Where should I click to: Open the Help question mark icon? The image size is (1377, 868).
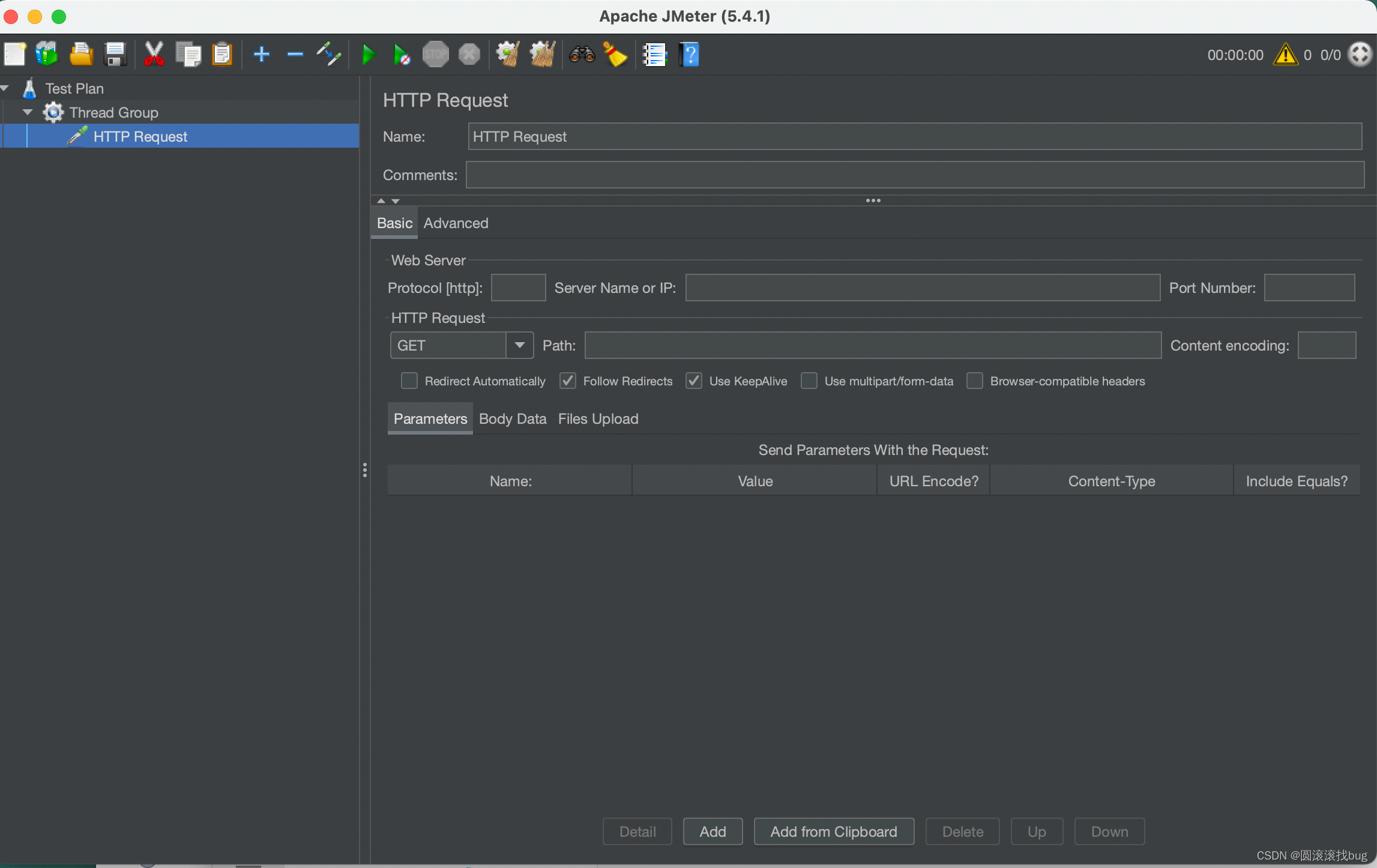coord(690,55)
